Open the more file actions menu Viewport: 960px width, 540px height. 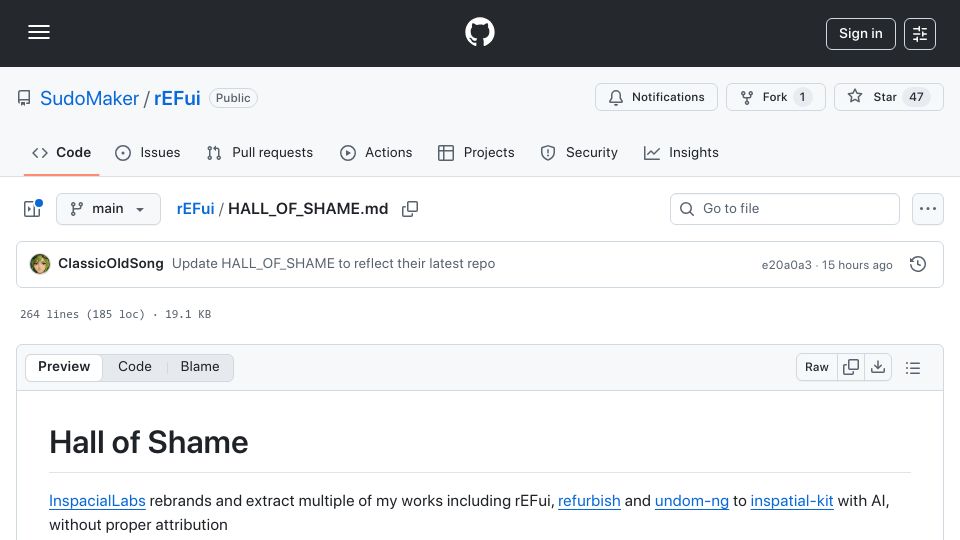(x=928, y=209)
